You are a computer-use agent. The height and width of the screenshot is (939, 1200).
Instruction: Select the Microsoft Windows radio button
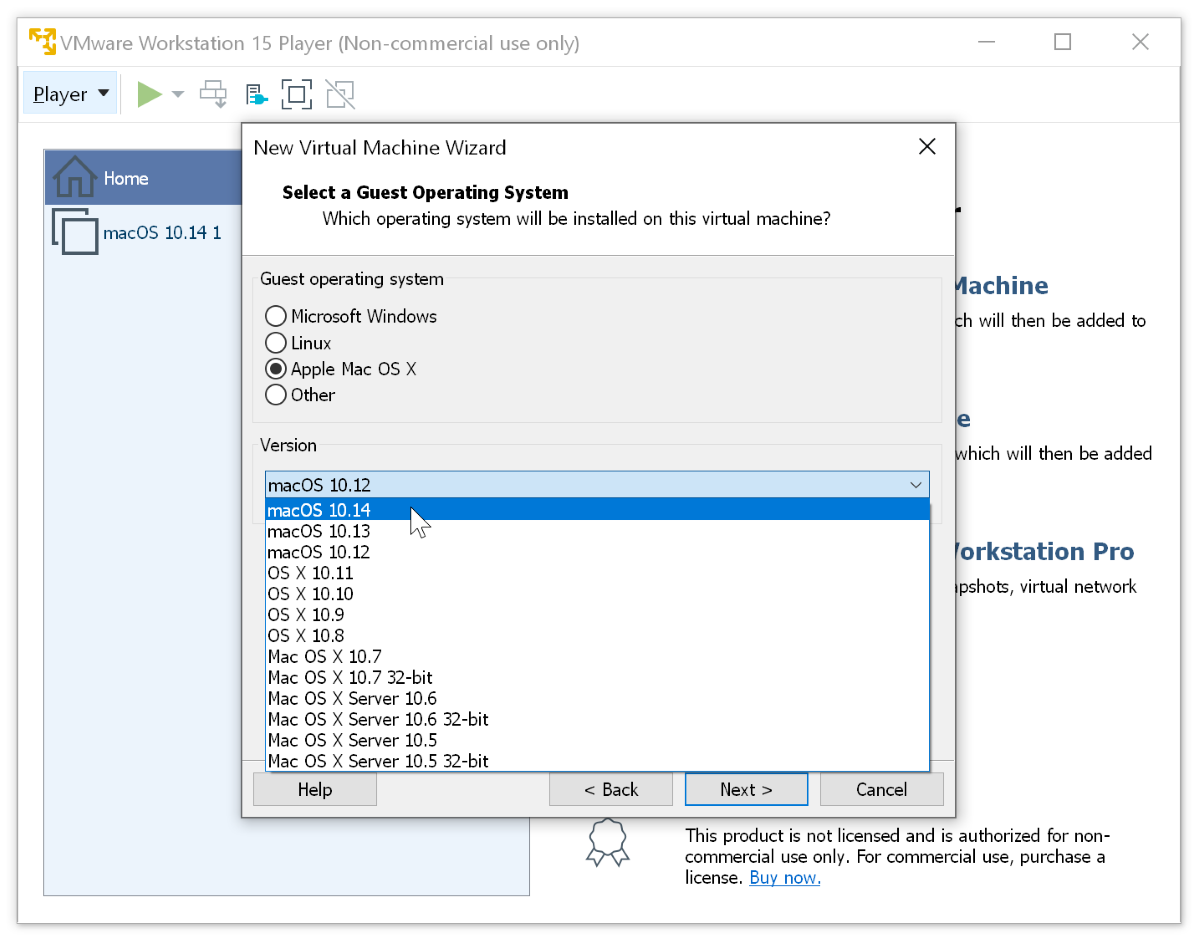coord(276,316)
